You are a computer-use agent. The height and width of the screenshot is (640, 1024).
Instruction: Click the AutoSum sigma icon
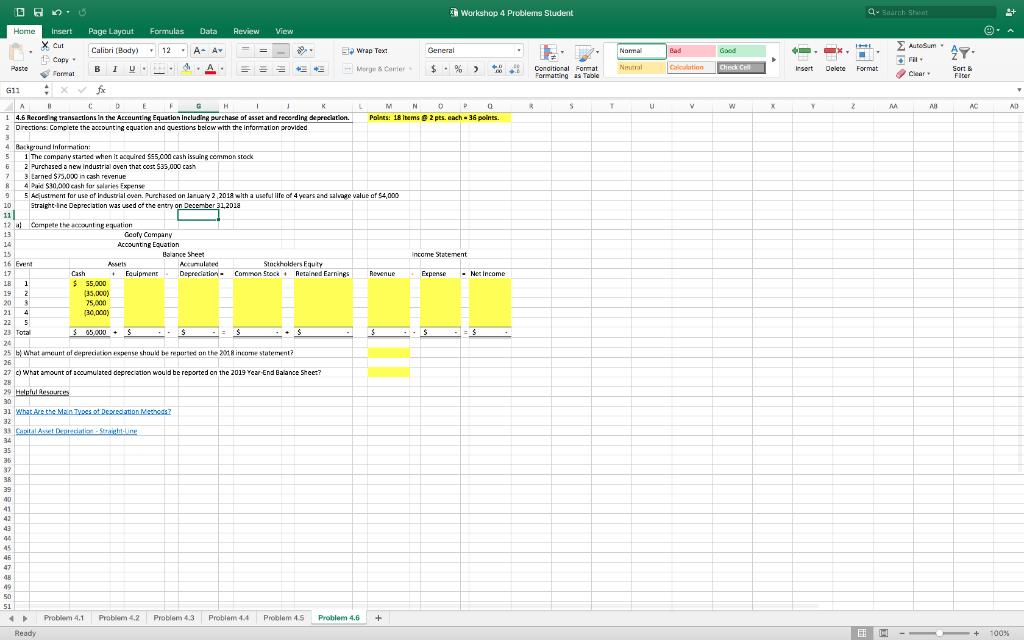coord(903,46)
